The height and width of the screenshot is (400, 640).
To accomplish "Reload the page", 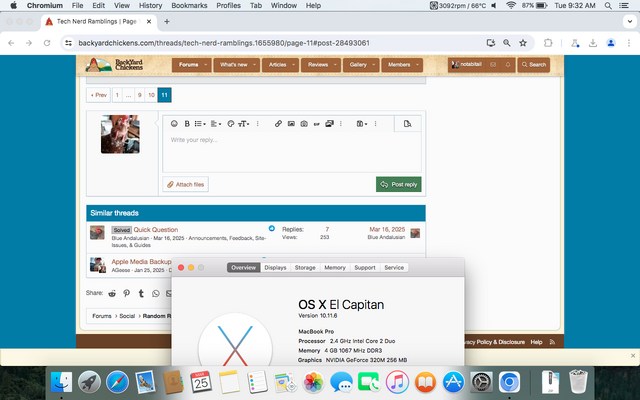I will click(47, 43).
